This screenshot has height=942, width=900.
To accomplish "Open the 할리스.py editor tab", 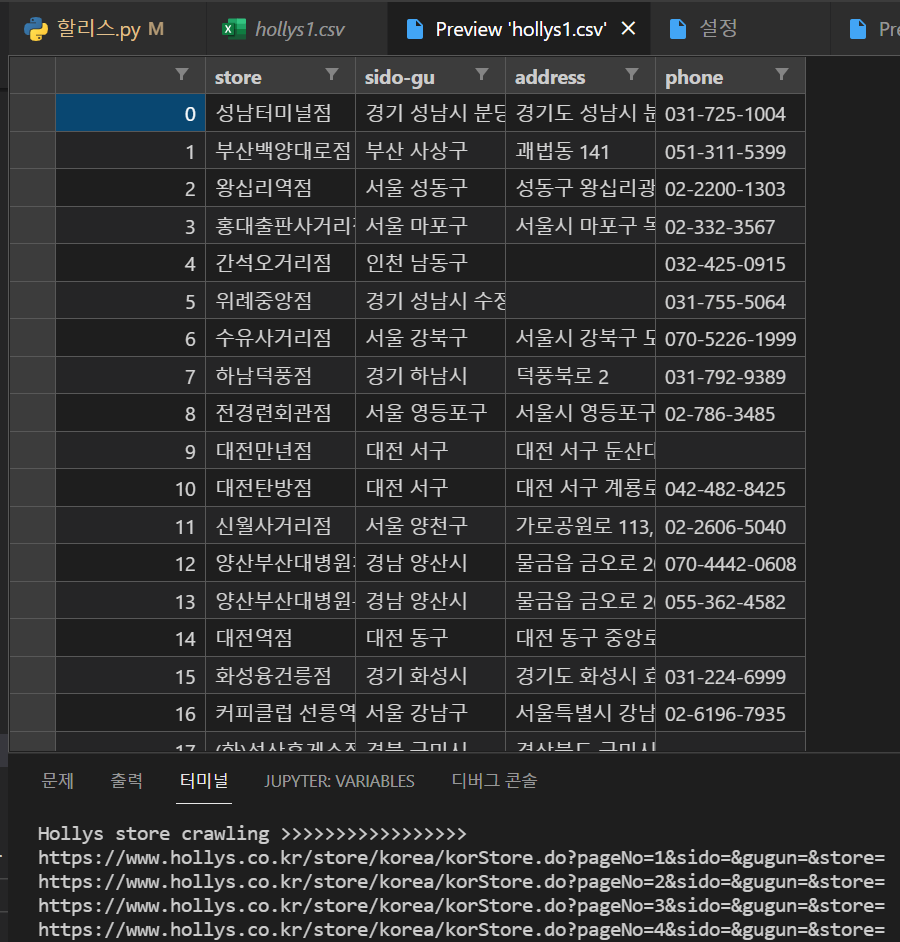I will click(x=107, y=29).
